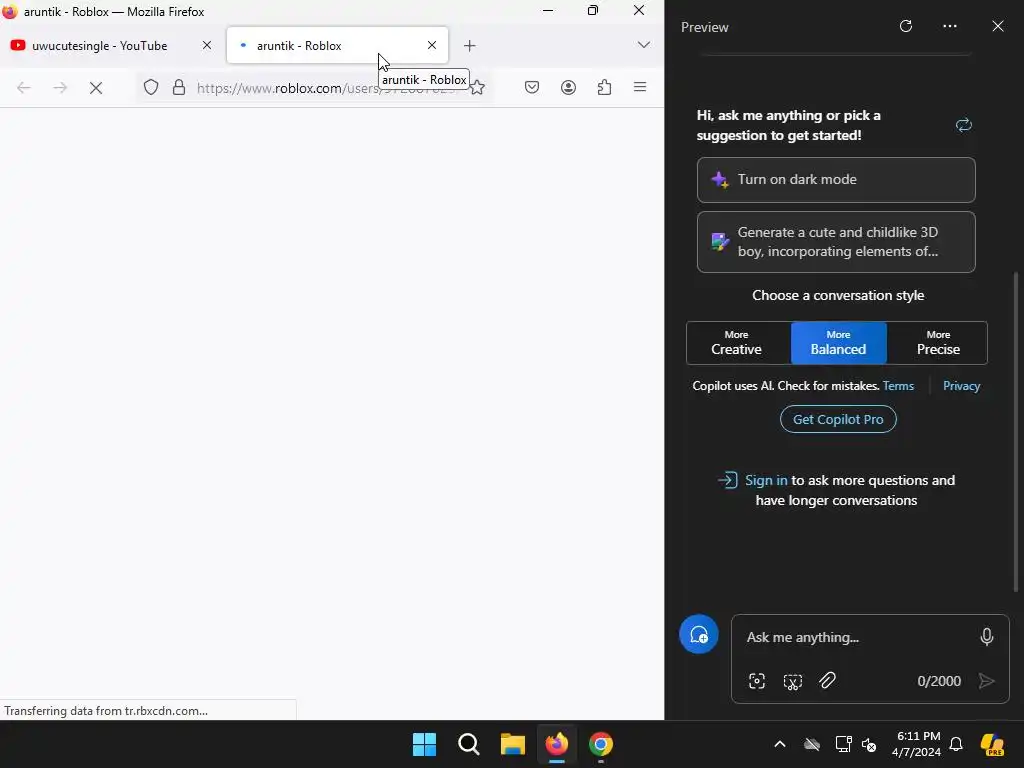Bookmark this page with star icon

pyautogui.click(x=477, y=88)
